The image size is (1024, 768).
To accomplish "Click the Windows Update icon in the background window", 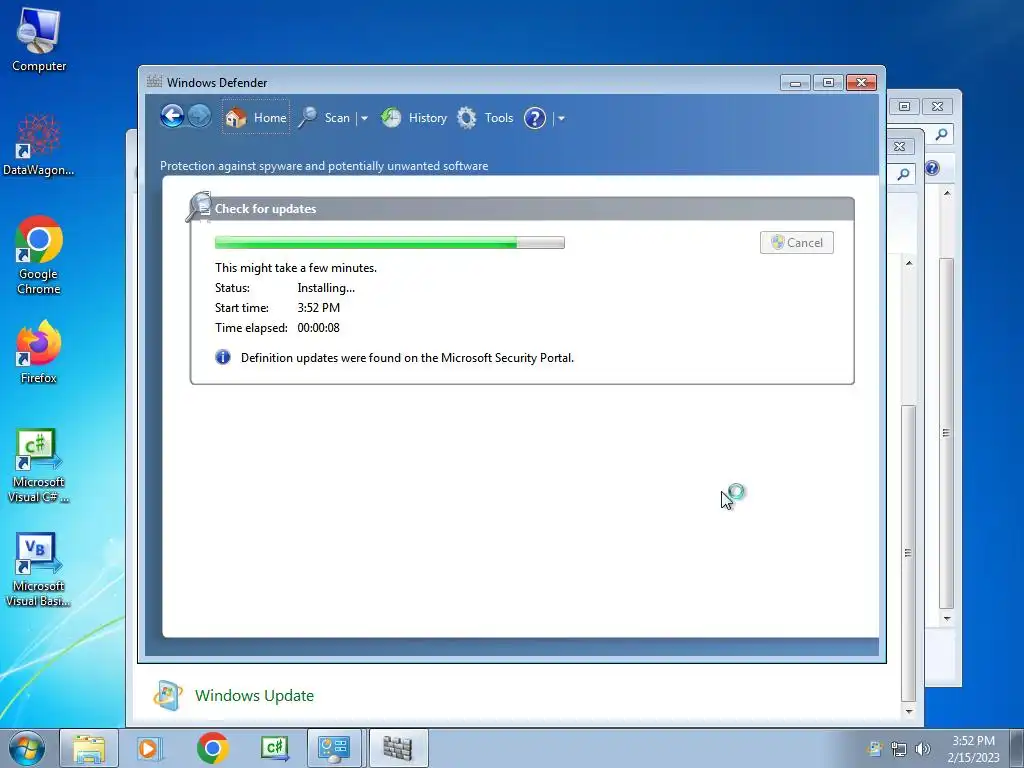I will (x=168, y=695).
